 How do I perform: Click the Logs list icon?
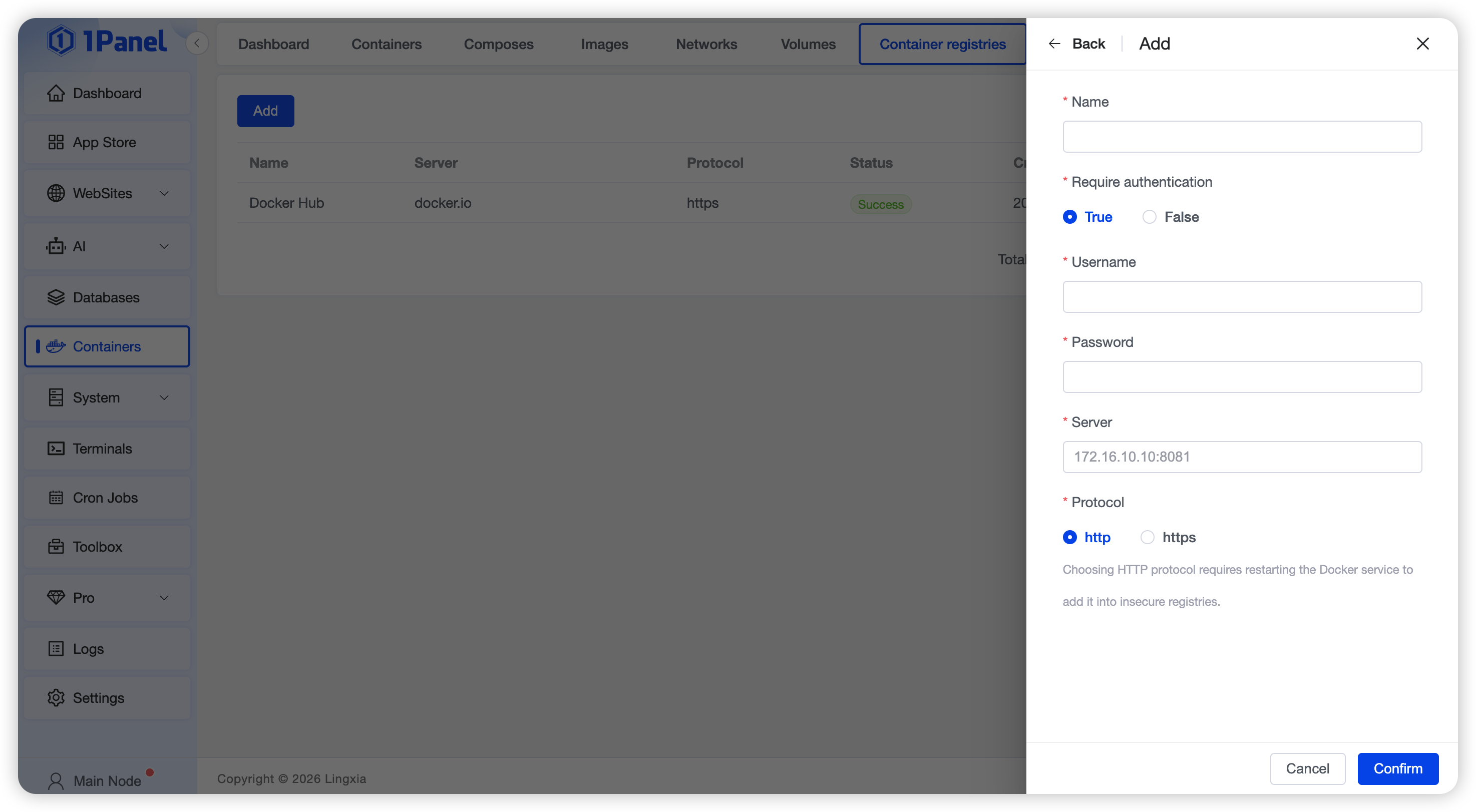[x=56, y=649]
